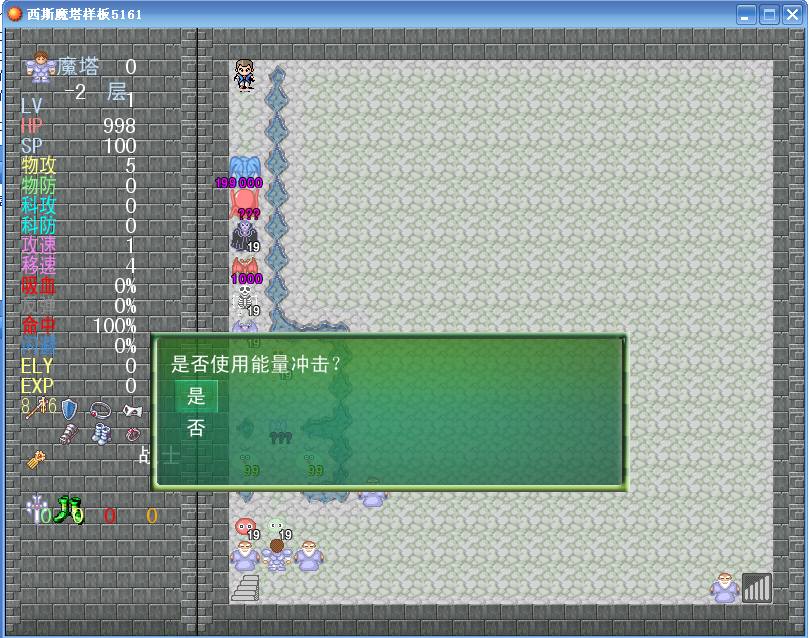Click the EXP label
810x638 pixels.
37,386
